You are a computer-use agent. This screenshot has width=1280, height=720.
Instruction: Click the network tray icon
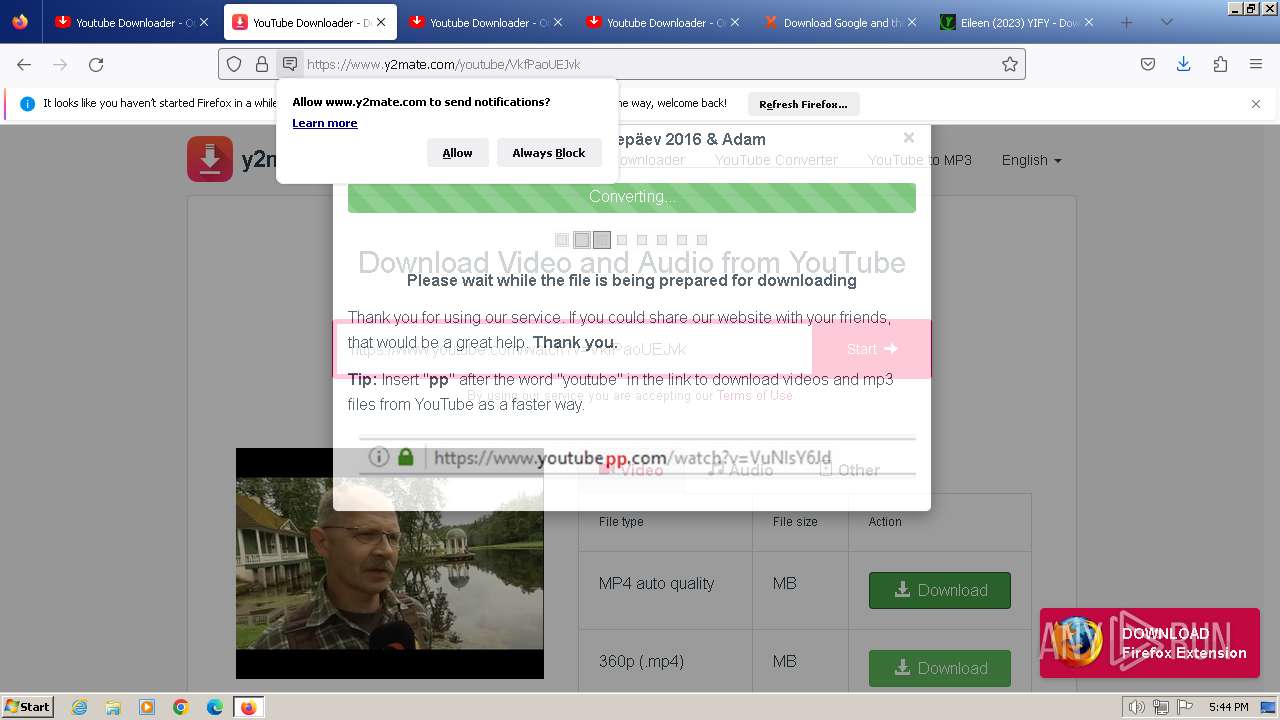coord(1161,707)
